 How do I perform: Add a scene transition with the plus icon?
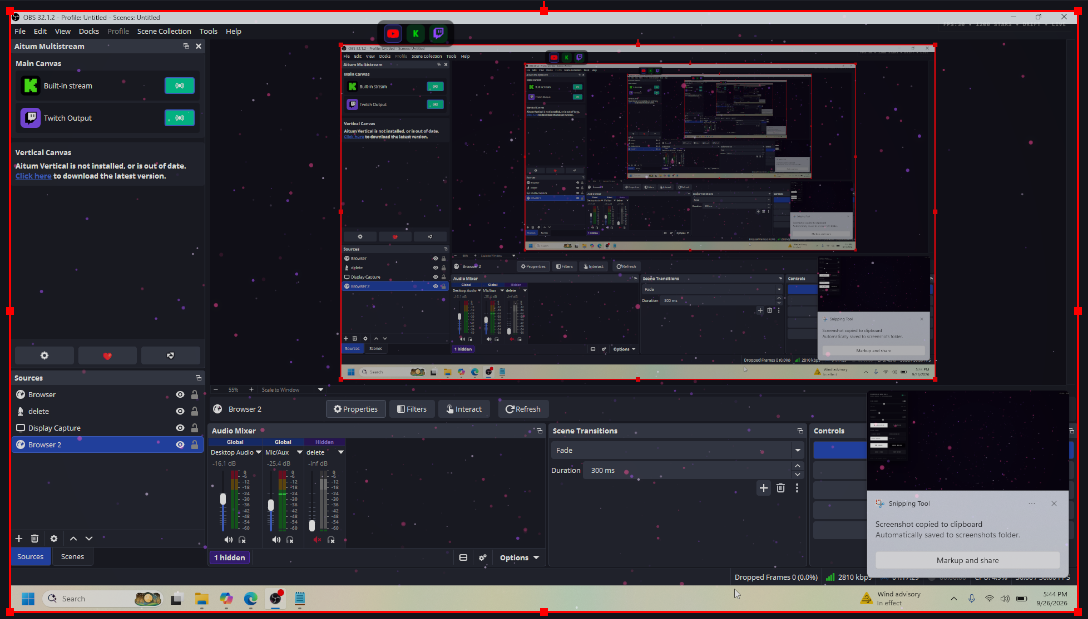tap(763, 488)
